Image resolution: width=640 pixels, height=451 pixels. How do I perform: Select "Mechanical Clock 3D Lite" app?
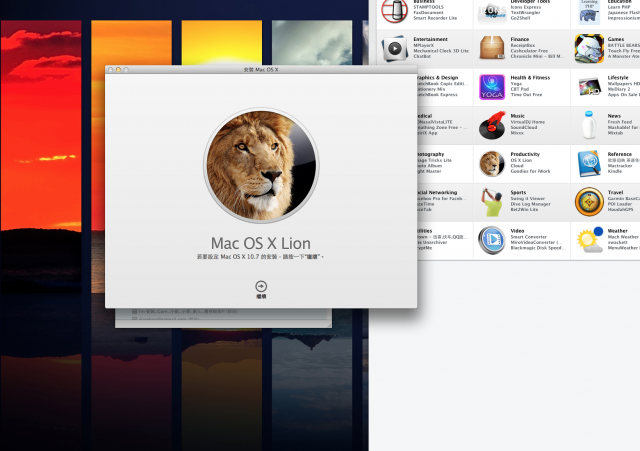(x=441, y=51)
